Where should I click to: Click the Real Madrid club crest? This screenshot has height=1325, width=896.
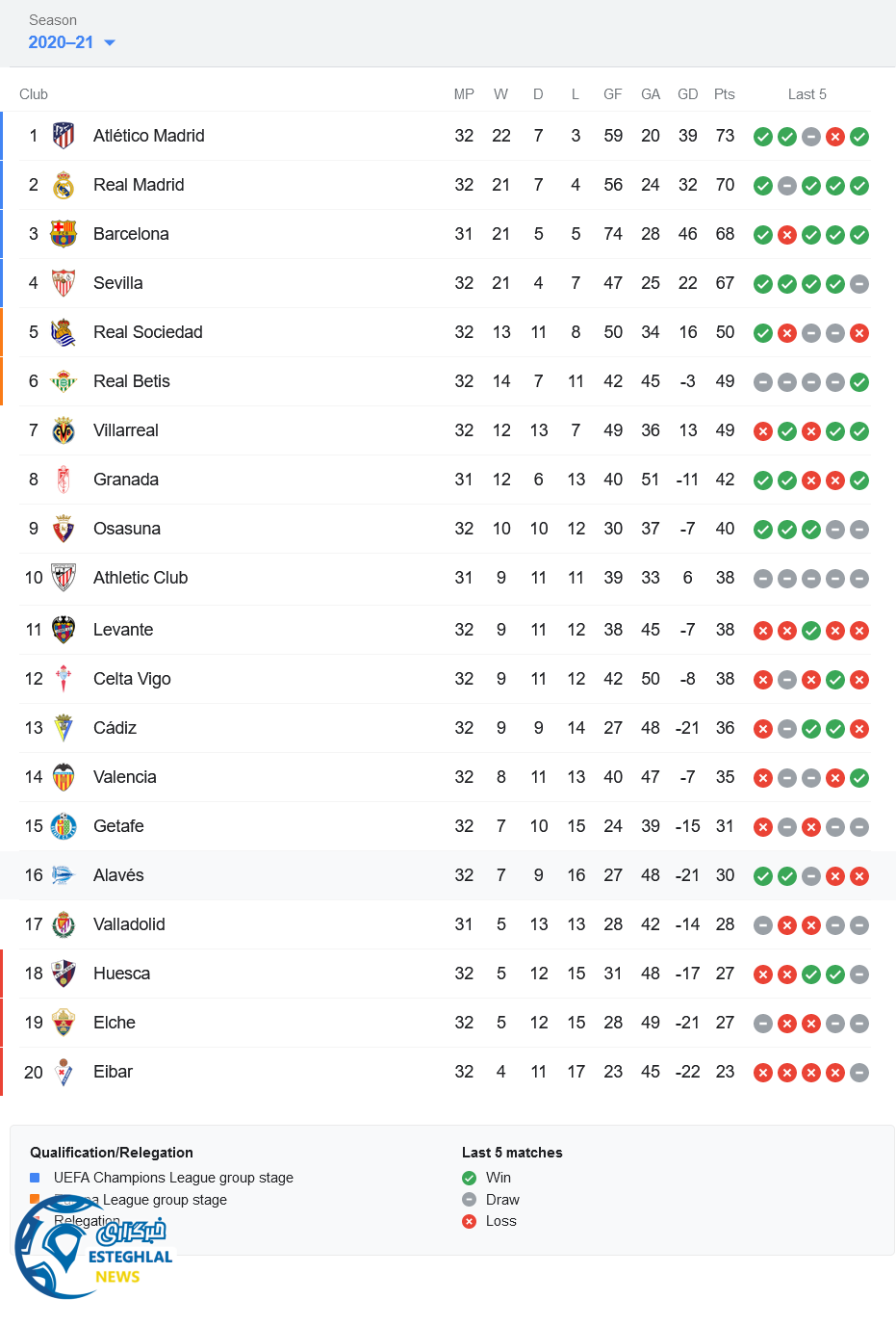pyautogui.click(x=64, y=185)
